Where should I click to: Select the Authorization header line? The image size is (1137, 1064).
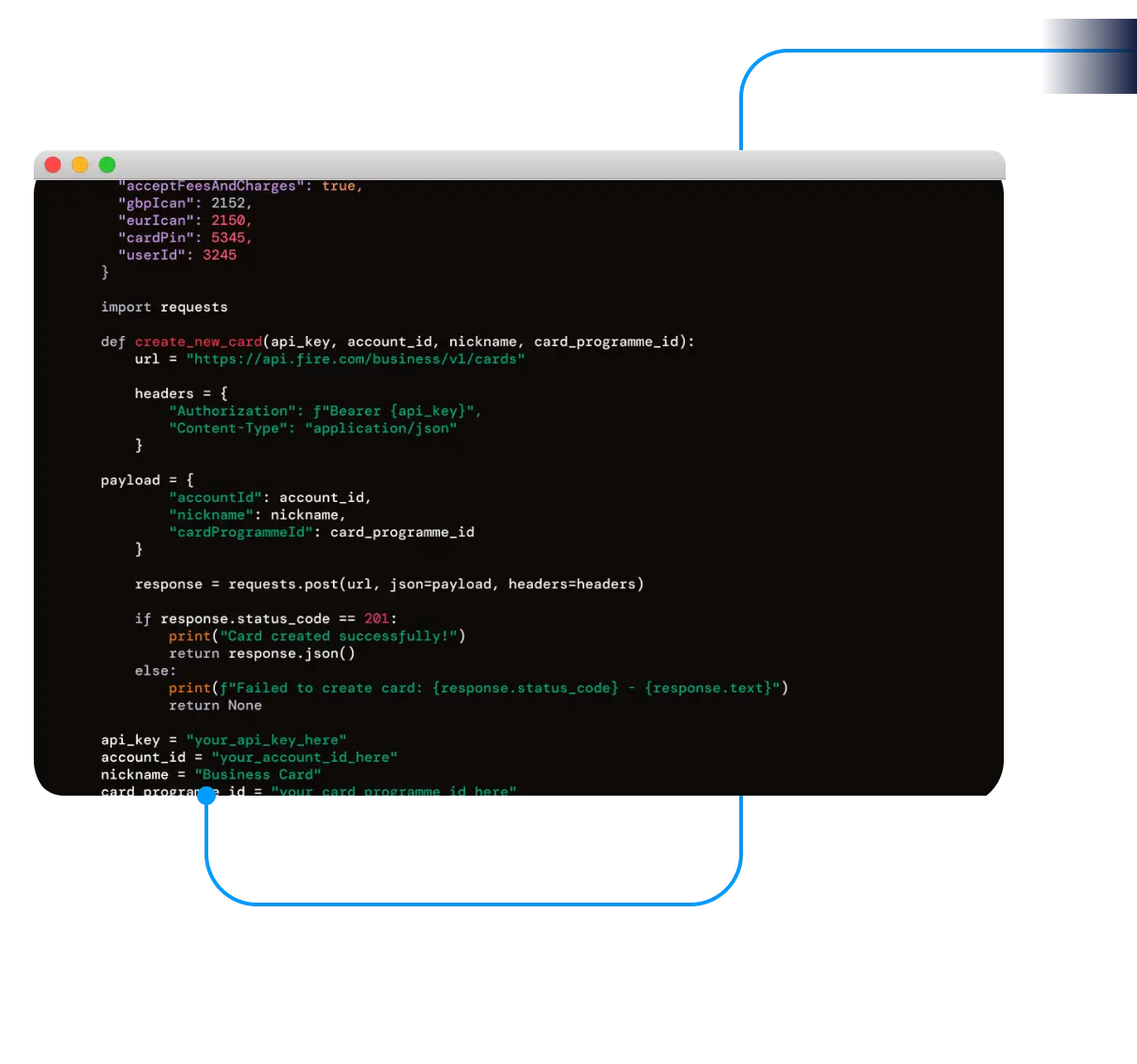click(324, 410)
